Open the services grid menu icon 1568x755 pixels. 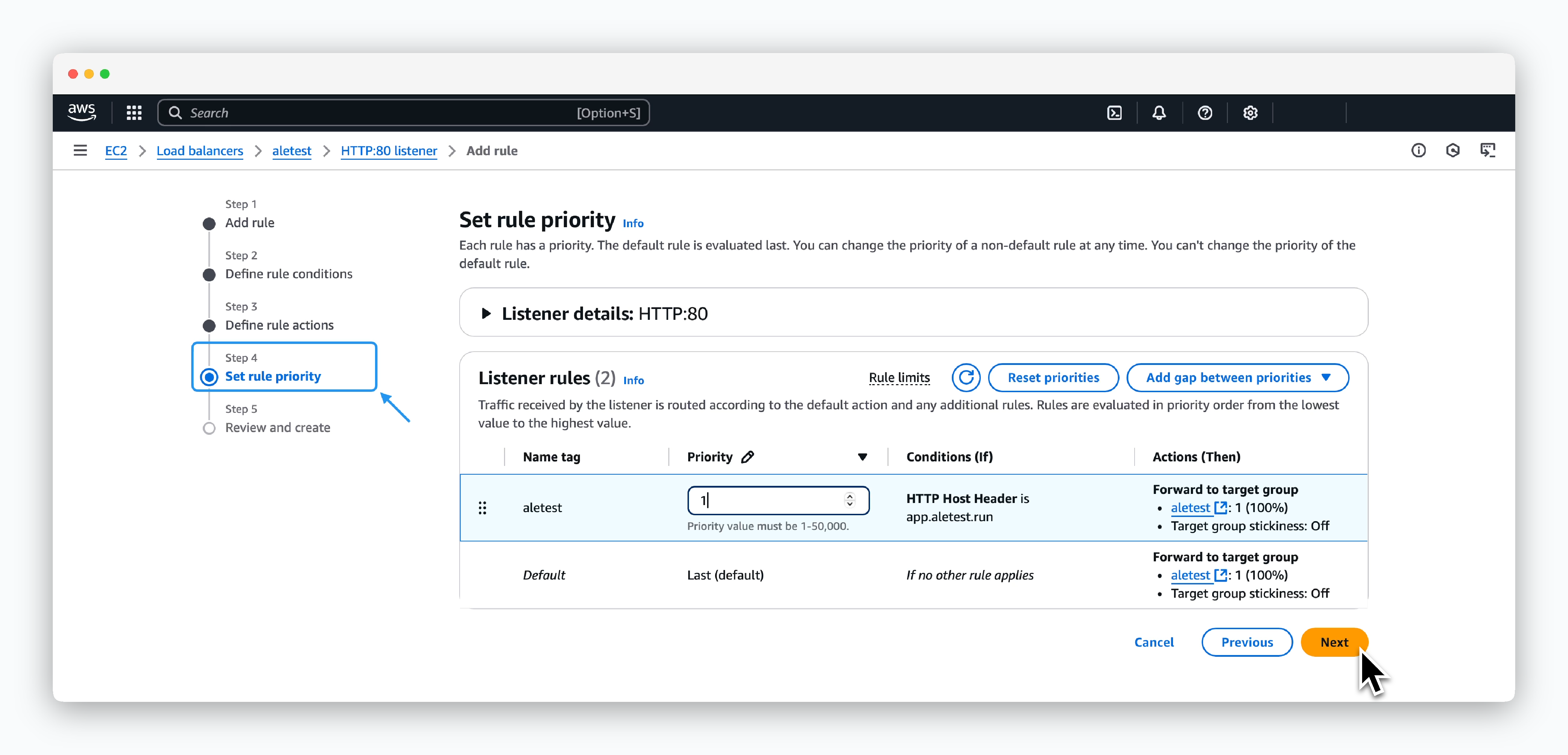click(x=134, y=113)
